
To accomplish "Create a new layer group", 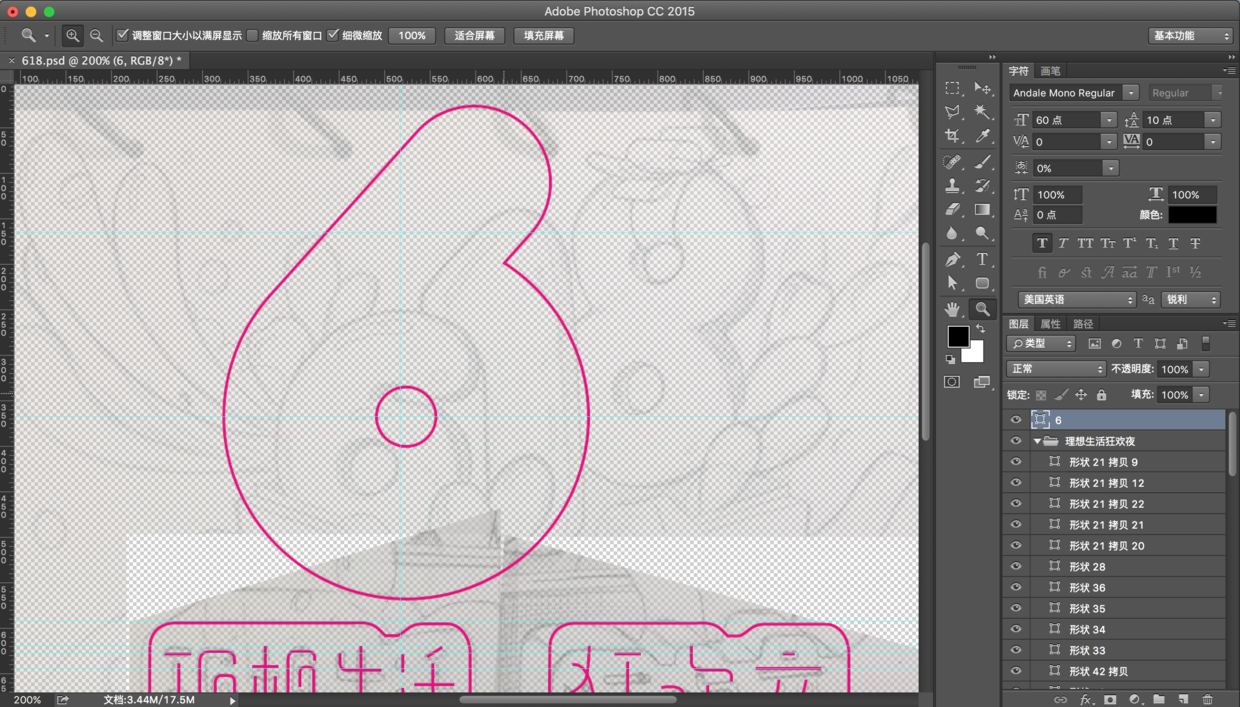I will pos(1158,700).
